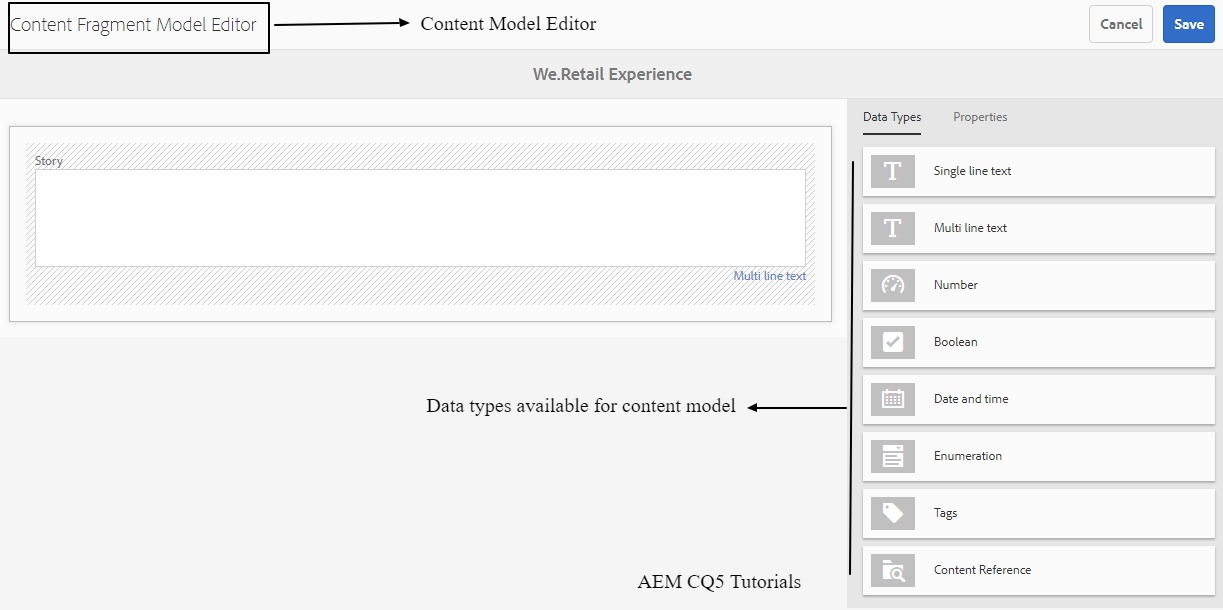Select the Story field in the model
Screen dimensions: 1223x610
420,222
